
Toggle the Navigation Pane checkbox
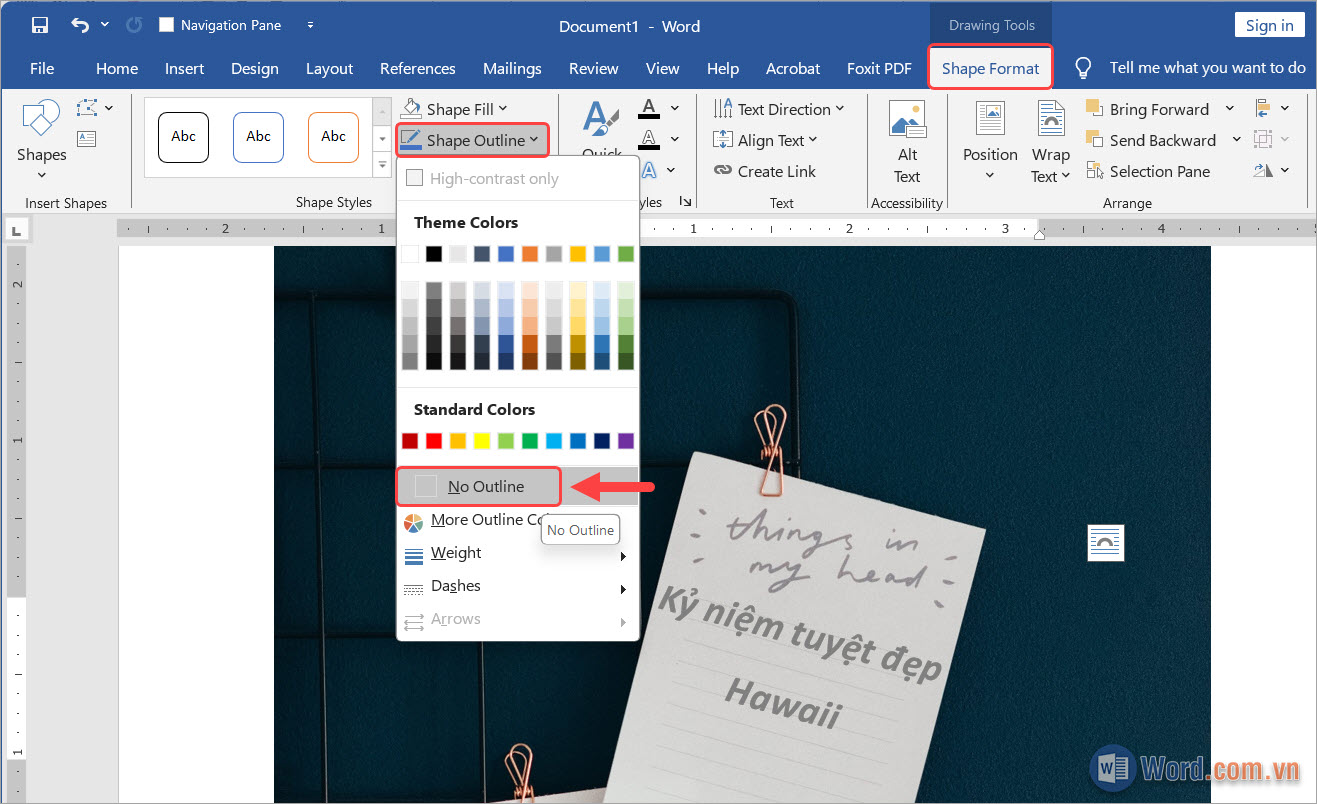[166, 24]
